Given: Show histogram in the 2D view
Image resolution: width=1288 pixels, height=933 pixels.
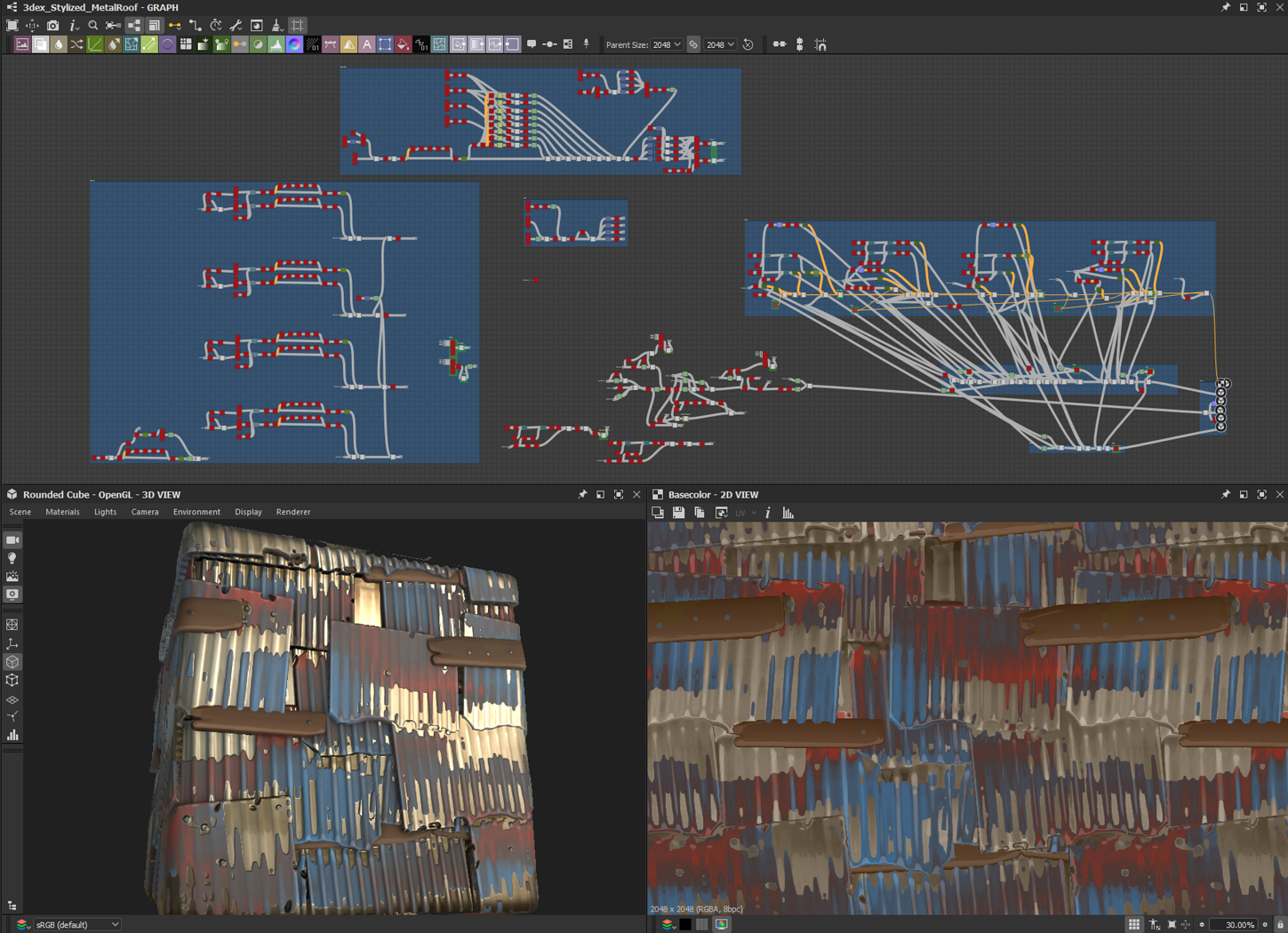Looking at the screenshot, I should pos(788,513).
